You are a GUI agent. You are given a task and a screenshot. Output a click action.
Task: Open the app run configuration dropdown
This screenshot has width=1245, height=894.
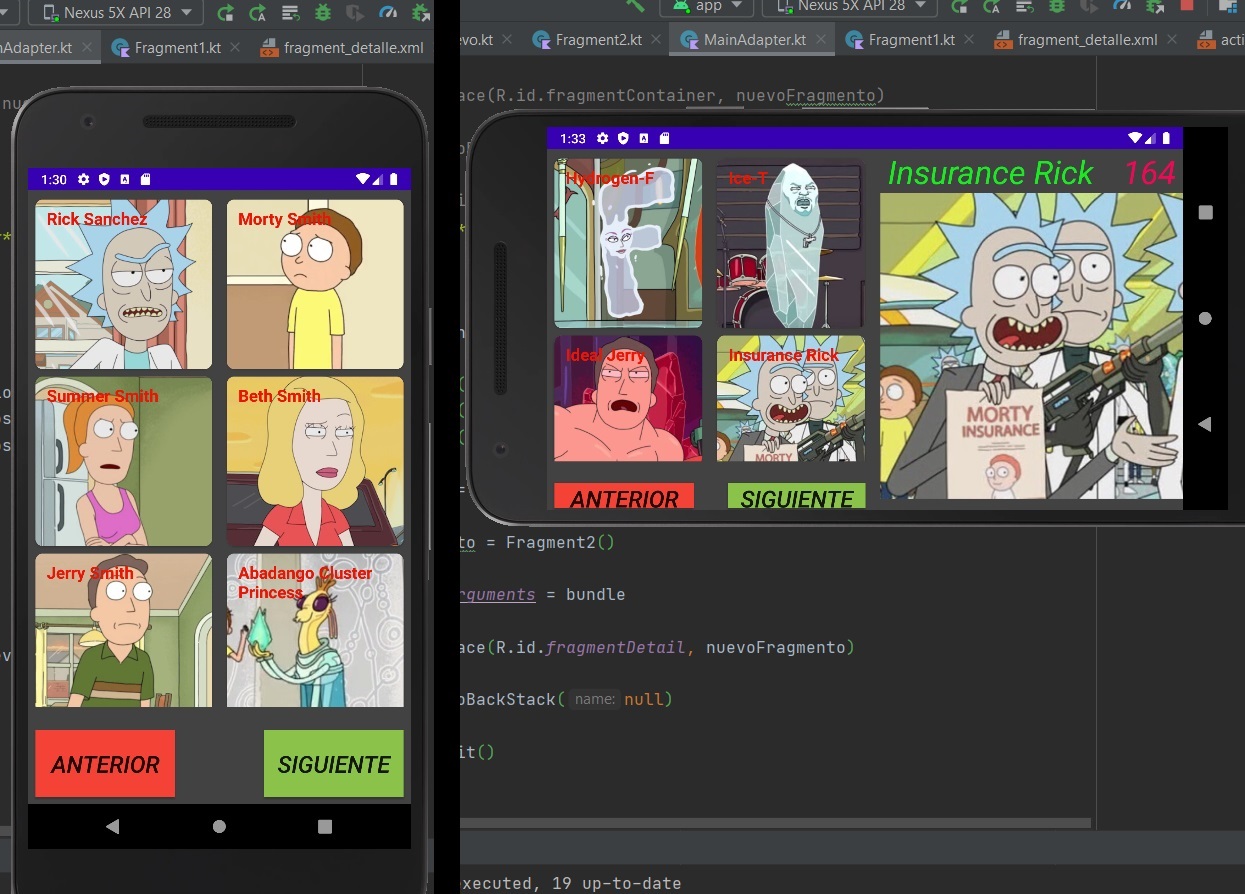tap(707, 7)
